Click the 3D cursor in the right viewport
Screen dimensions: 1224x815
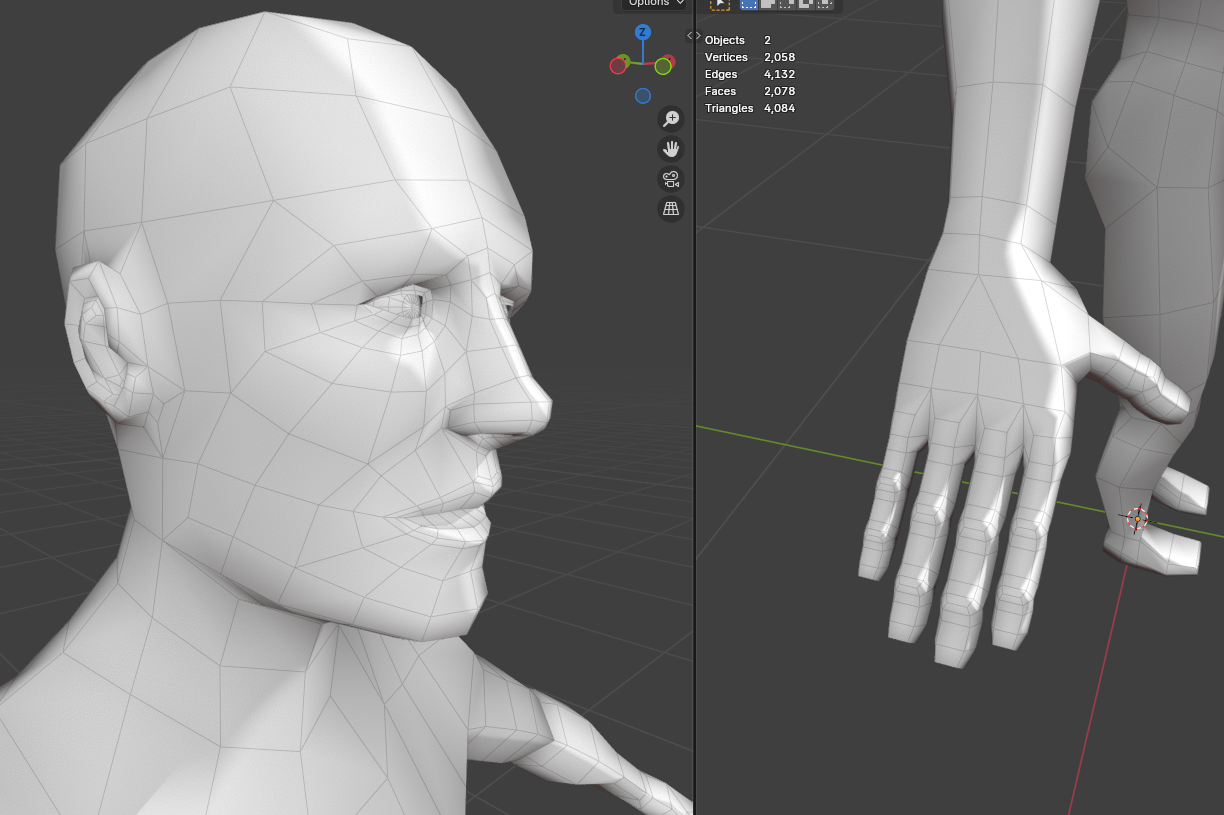pos(1137,519)
